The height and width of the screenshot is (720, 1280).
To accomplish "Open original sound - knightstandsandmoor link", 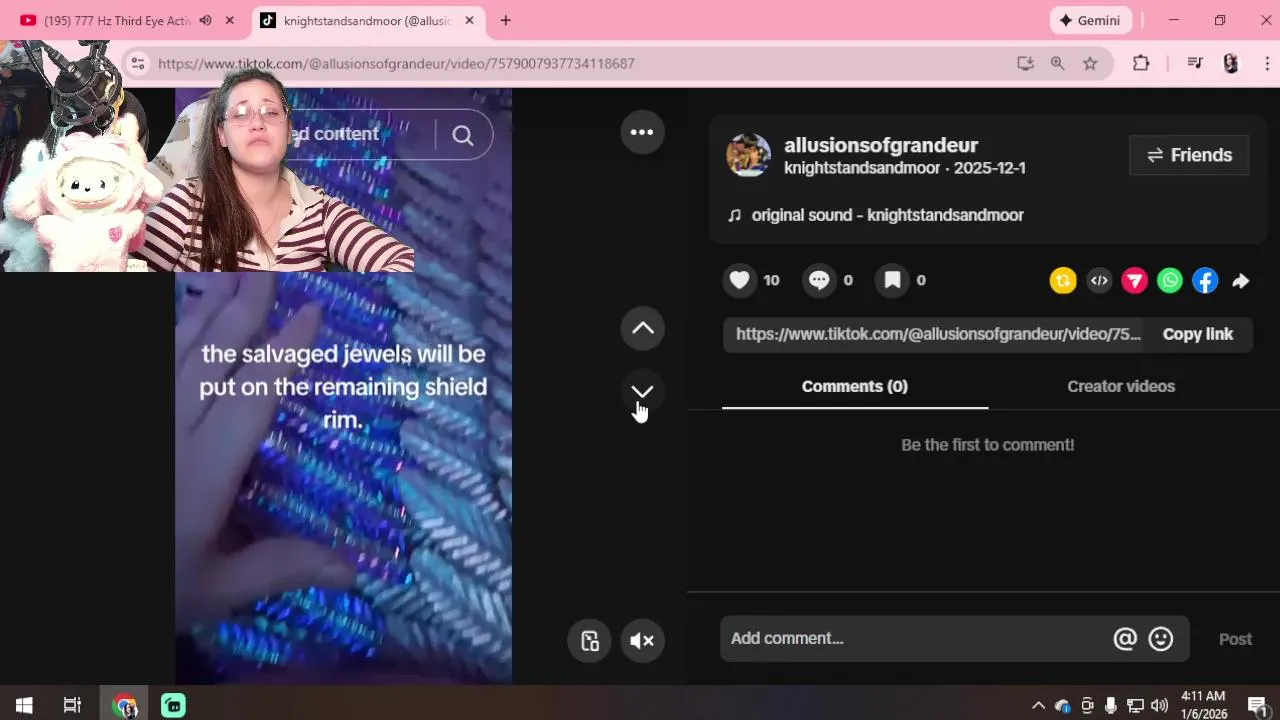I will pyautogui.click(x=887, y=215).
